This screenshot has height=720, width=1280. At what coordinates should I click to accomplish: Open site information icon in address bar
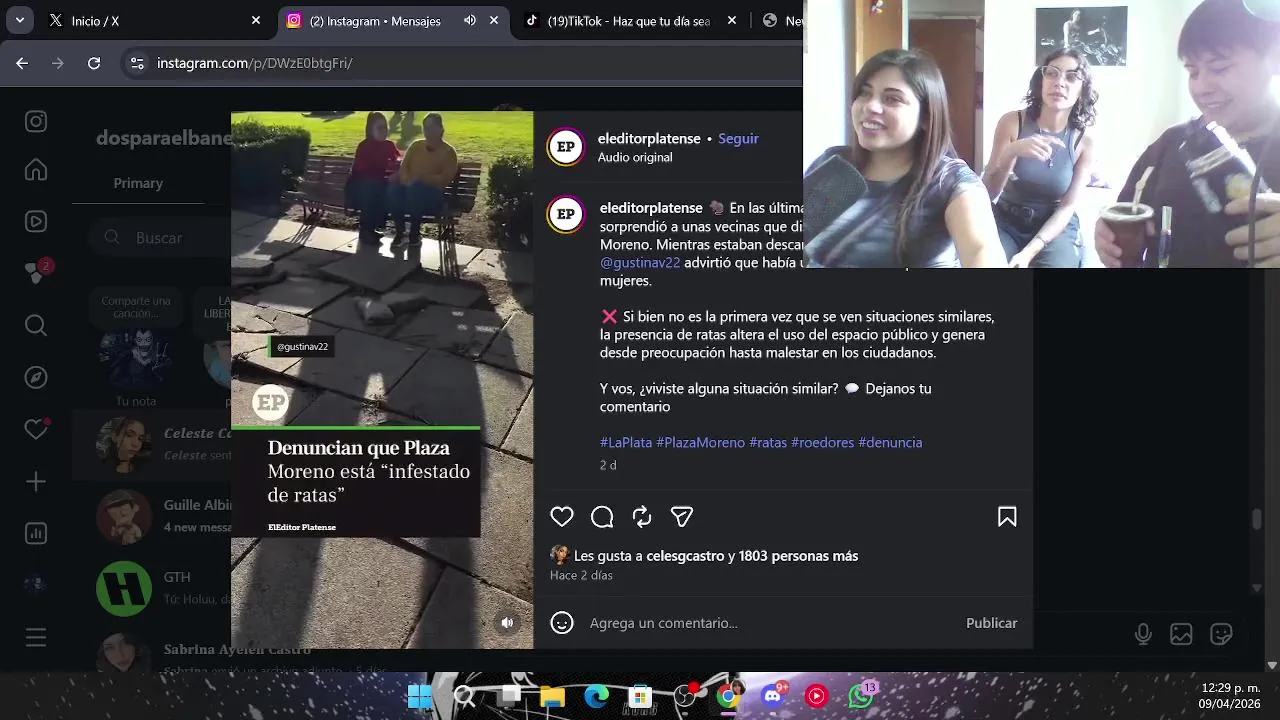tap(137, 63)
